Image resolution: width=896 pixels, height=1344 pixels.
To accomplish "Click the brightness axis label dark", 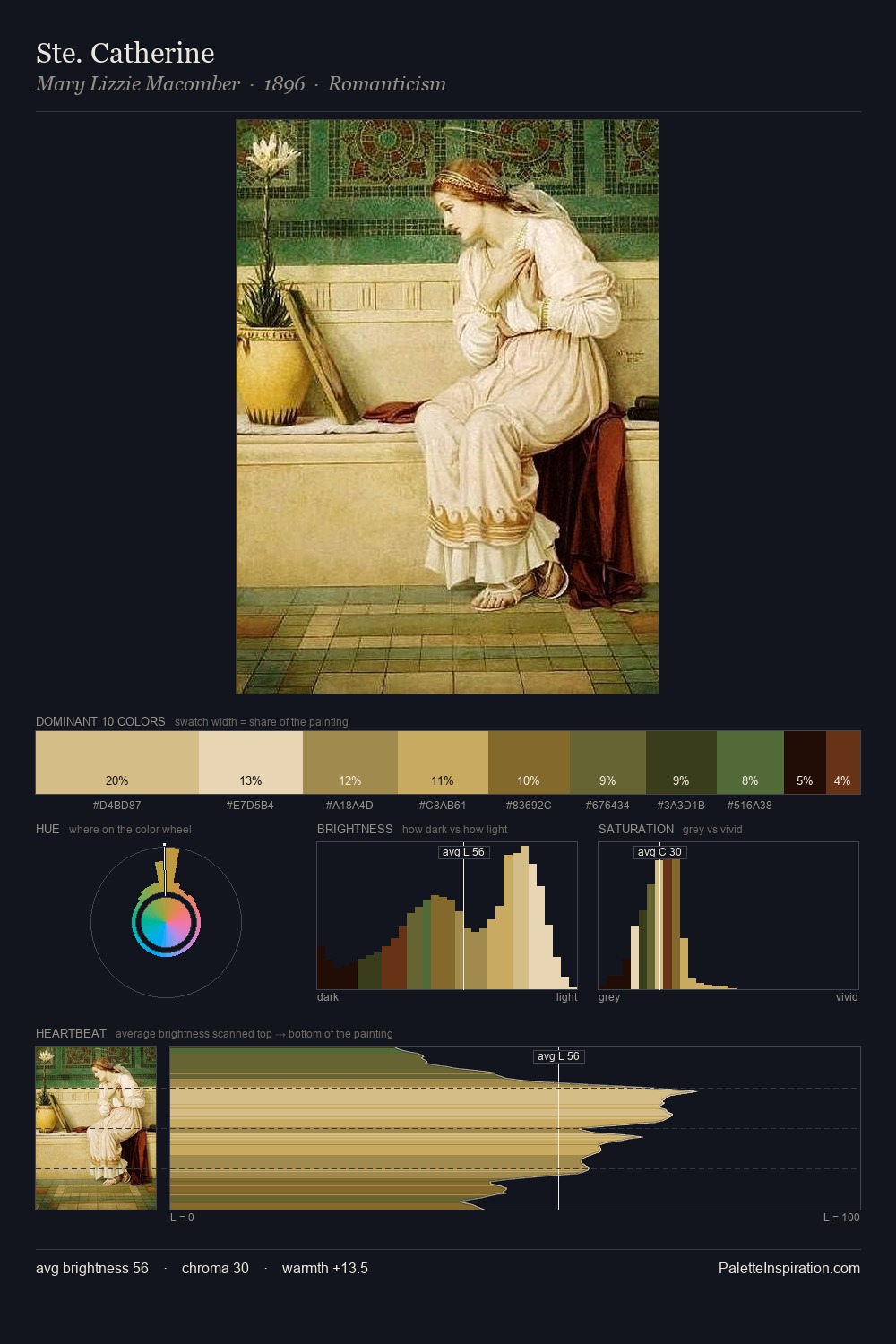I will (x=328, y=997).
